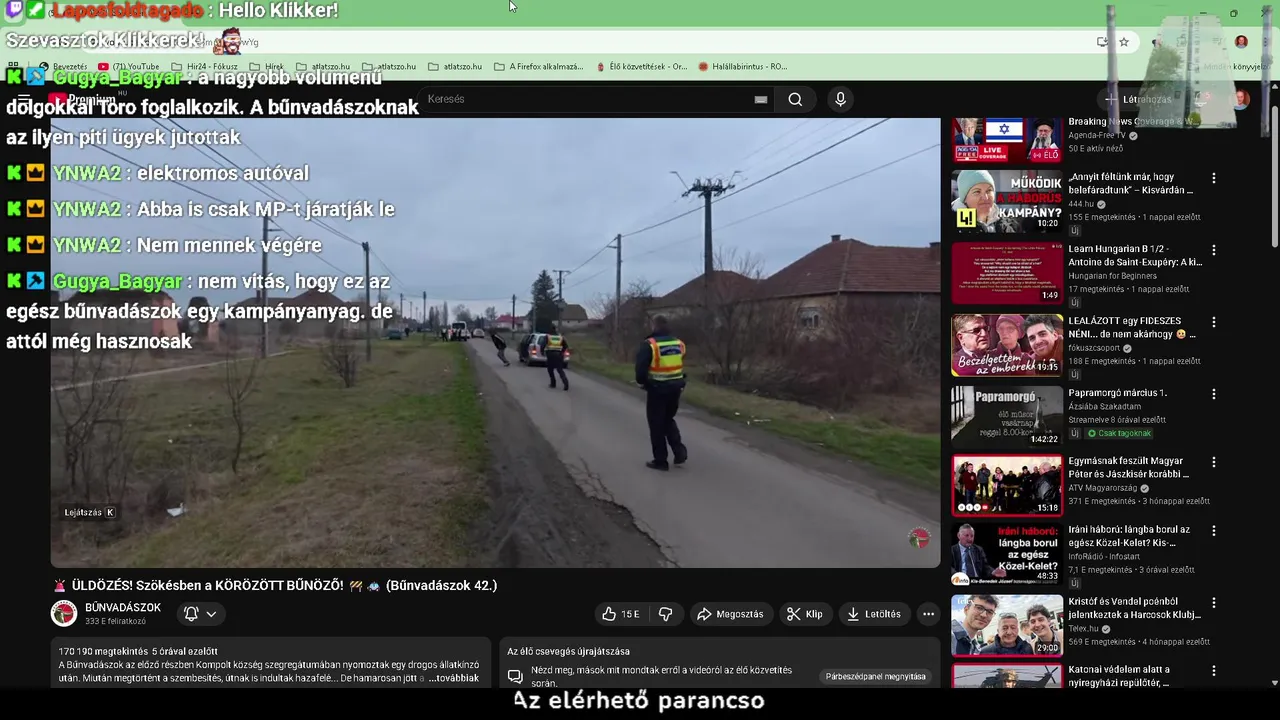Viewport: 1280px width, 720px height.
Task: Open options for the ATV Magyarország video
Action: click(x=1214, y=462)
